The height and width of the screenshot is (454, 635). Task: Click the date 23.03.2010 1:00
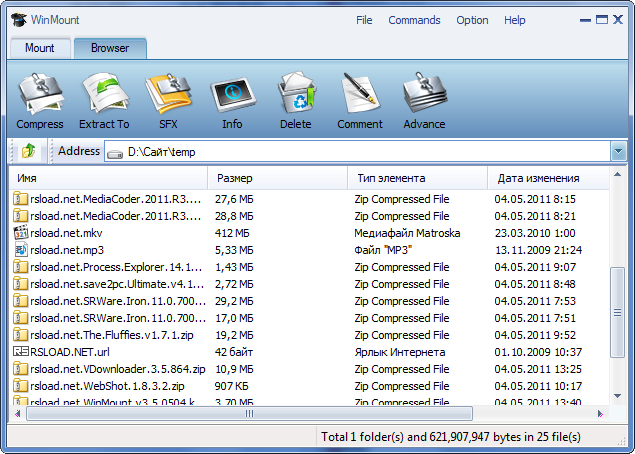pos(535,233)
